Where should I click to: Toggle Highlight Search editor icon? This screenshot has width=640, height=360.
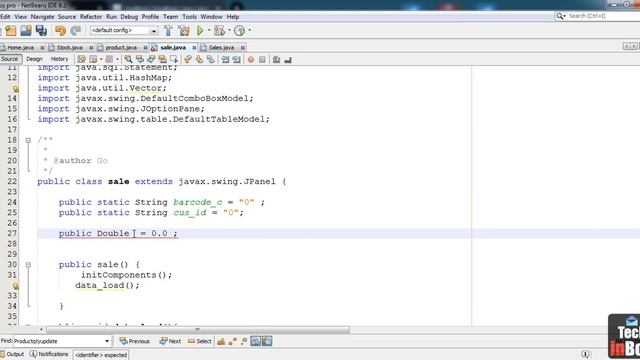click(x=162, y=60)
